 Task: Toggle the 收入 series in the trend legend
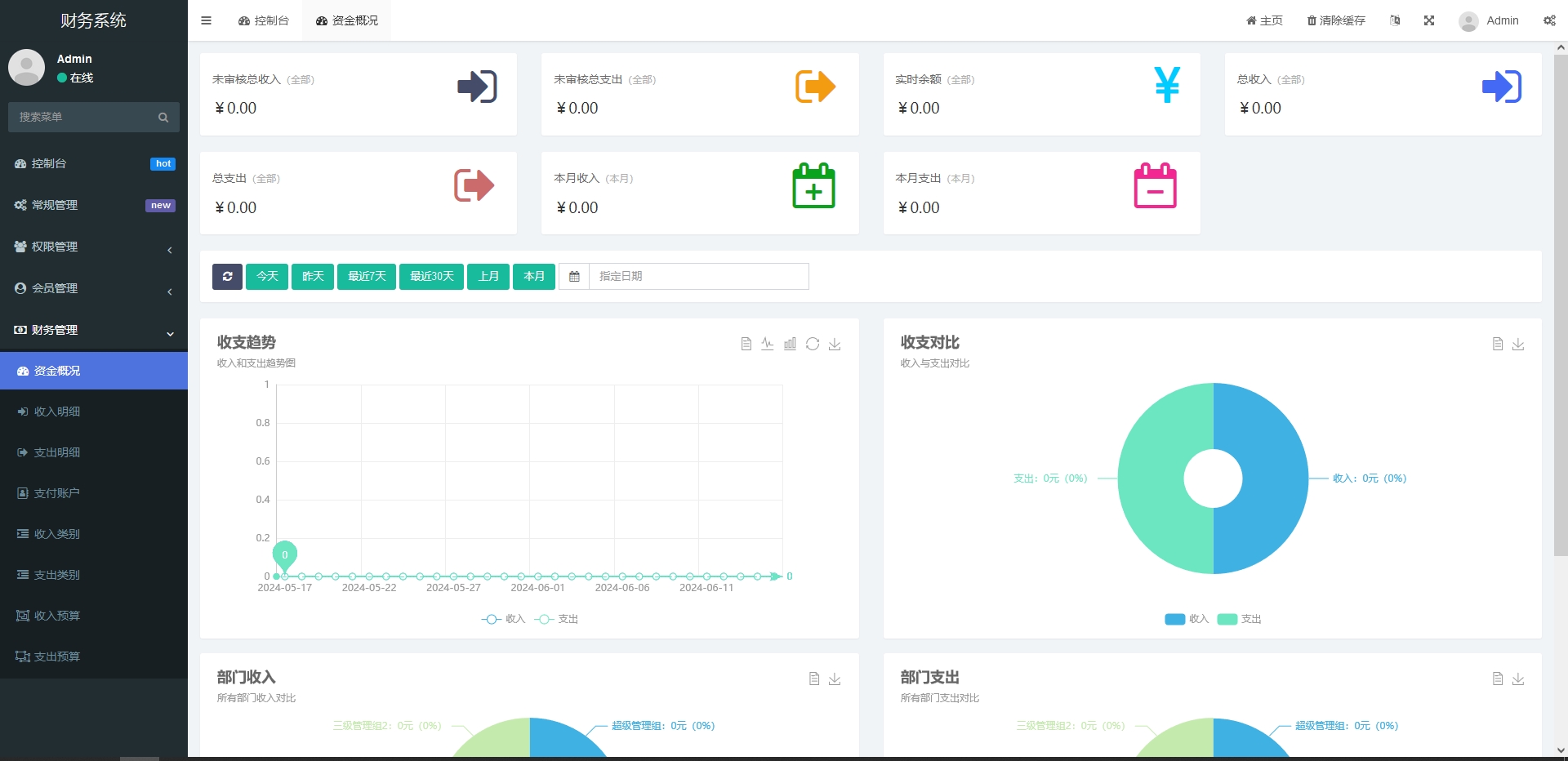tap(503, 620)
